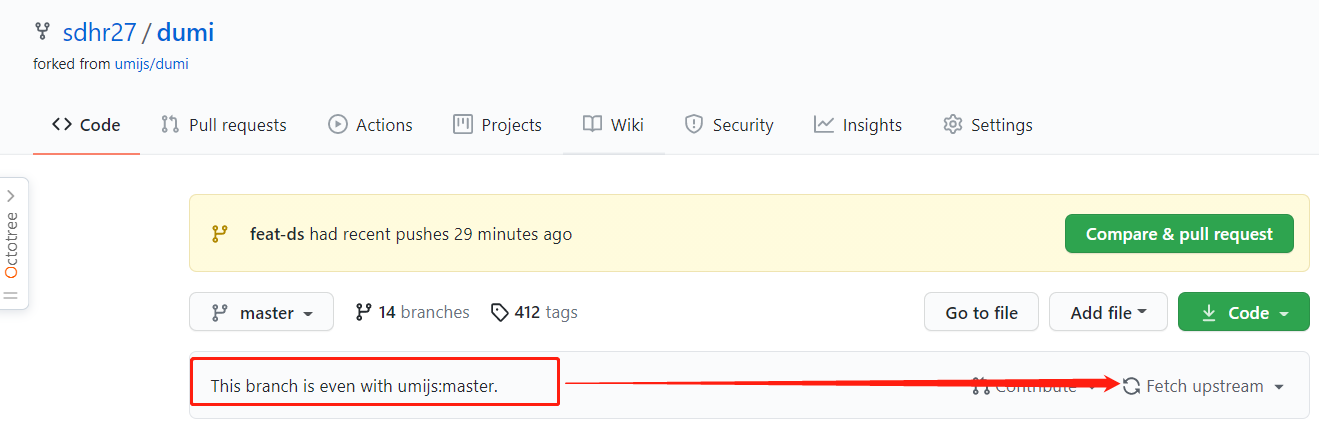The width and height of the screenshot is (1319, 438).
Task: Expand the green Code dropdown
Action: coord(1244,312)
